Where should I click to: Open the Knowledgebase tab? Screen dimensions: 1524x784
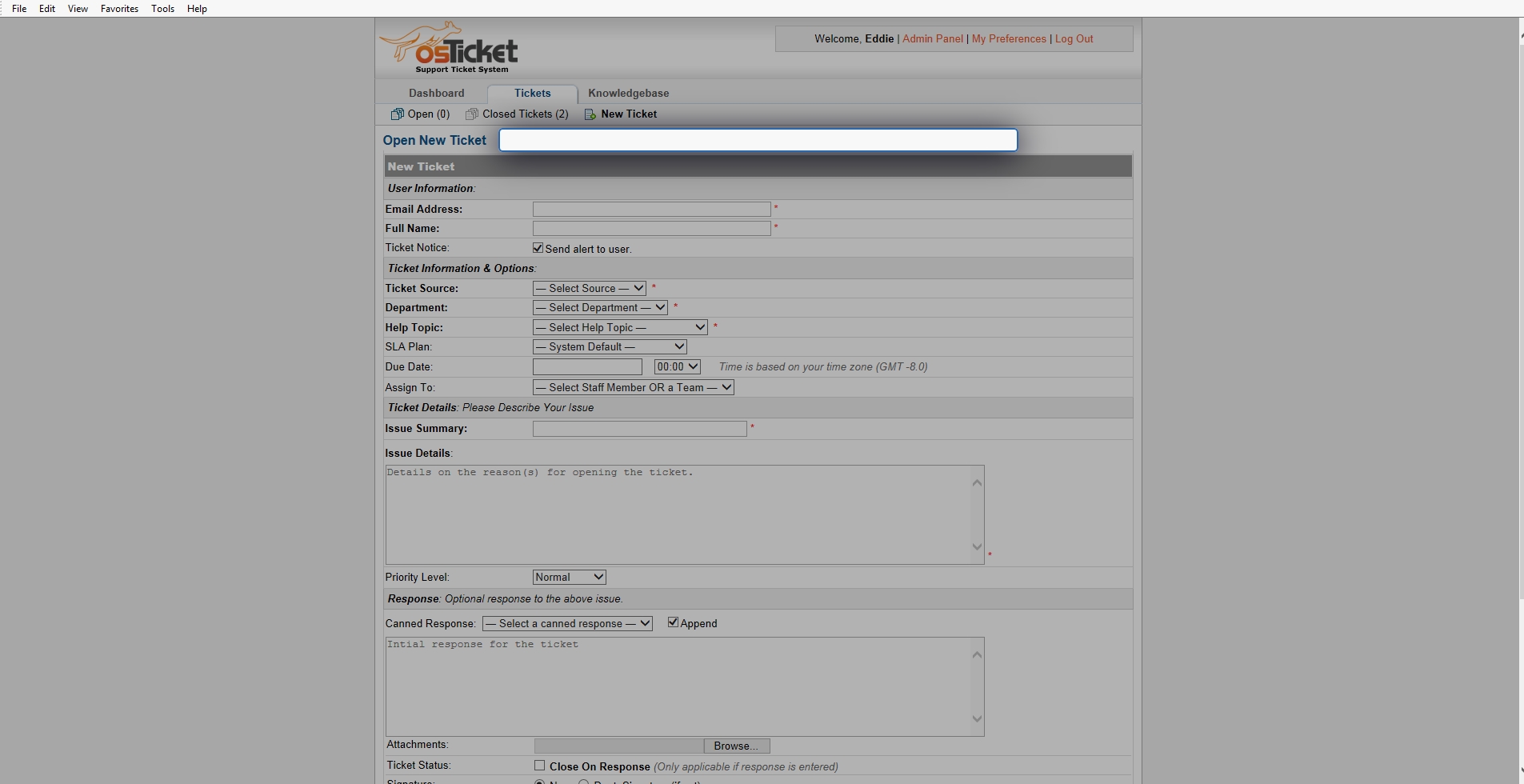point(628,93)
